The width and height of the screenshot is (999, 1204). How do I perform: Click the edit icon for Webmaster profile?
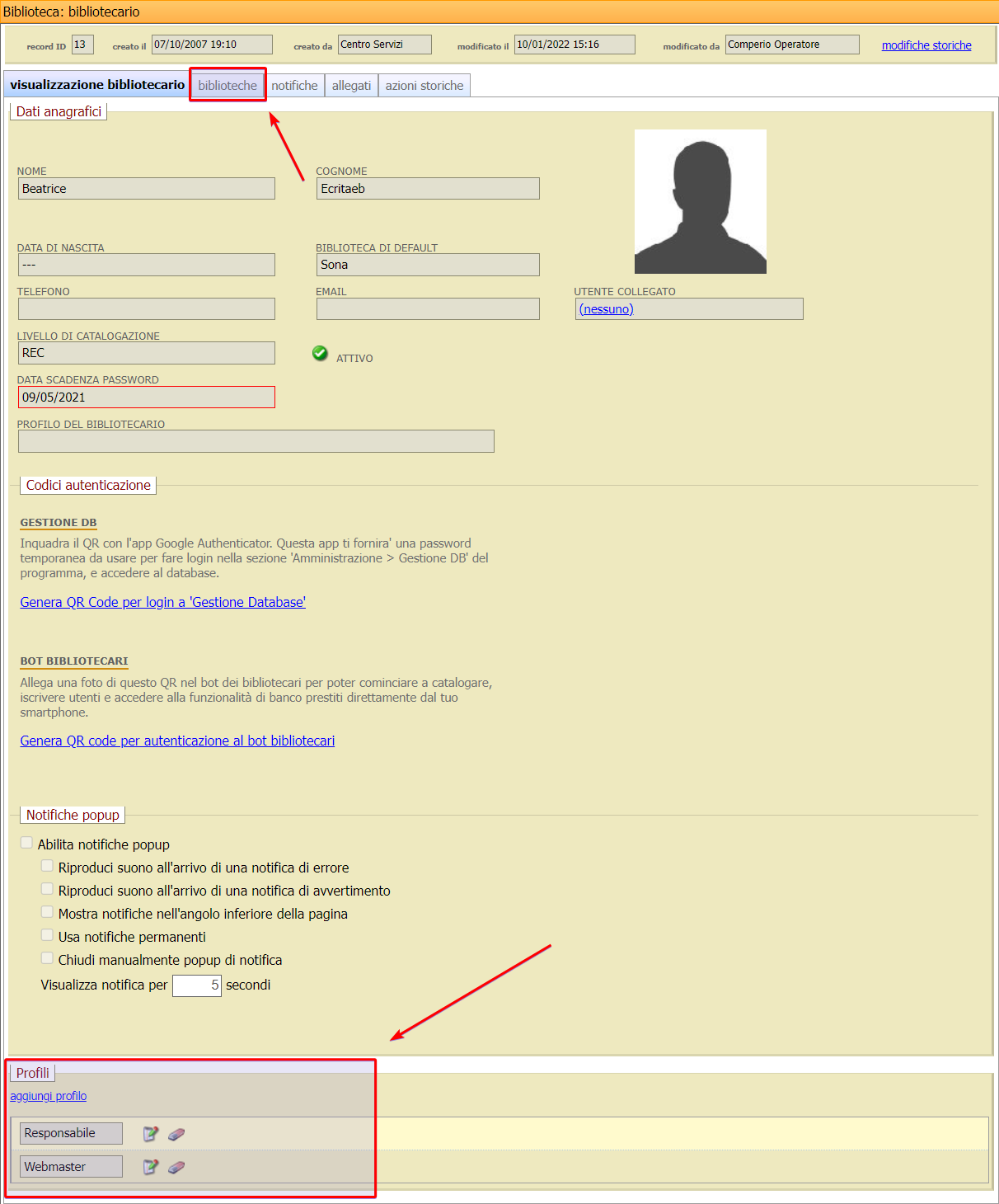[x=150, y=1167]
